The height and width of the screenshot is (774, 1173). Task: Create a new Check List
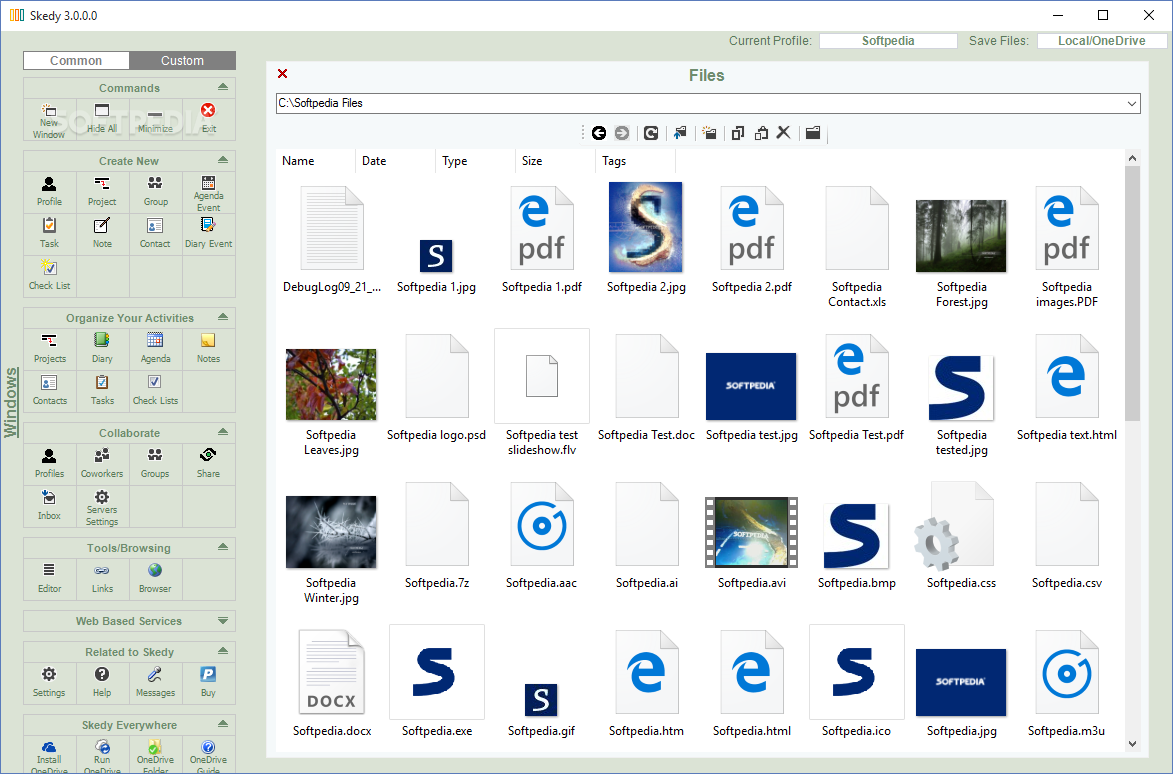(x=49, y=276)
